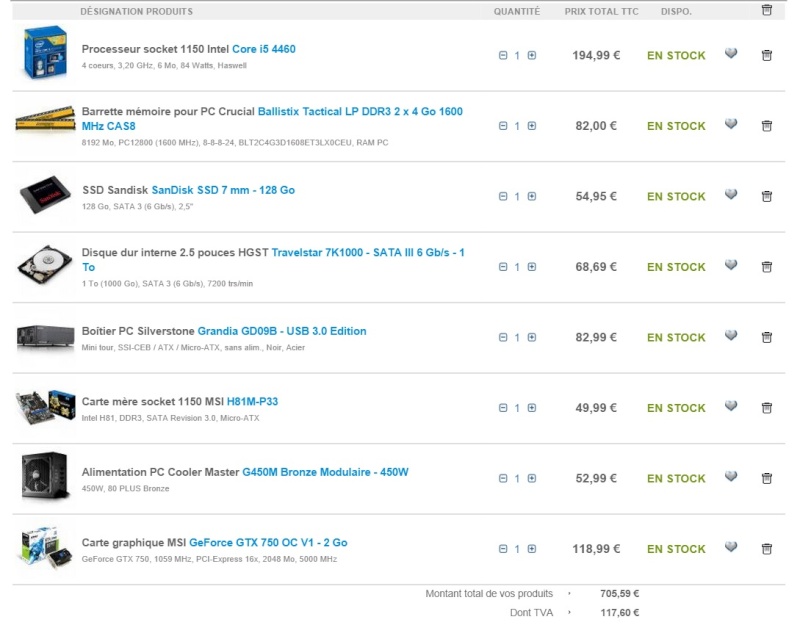
Task: Open G450M Bronze Modulaire 450W link
Action: (x=326, y=472)
